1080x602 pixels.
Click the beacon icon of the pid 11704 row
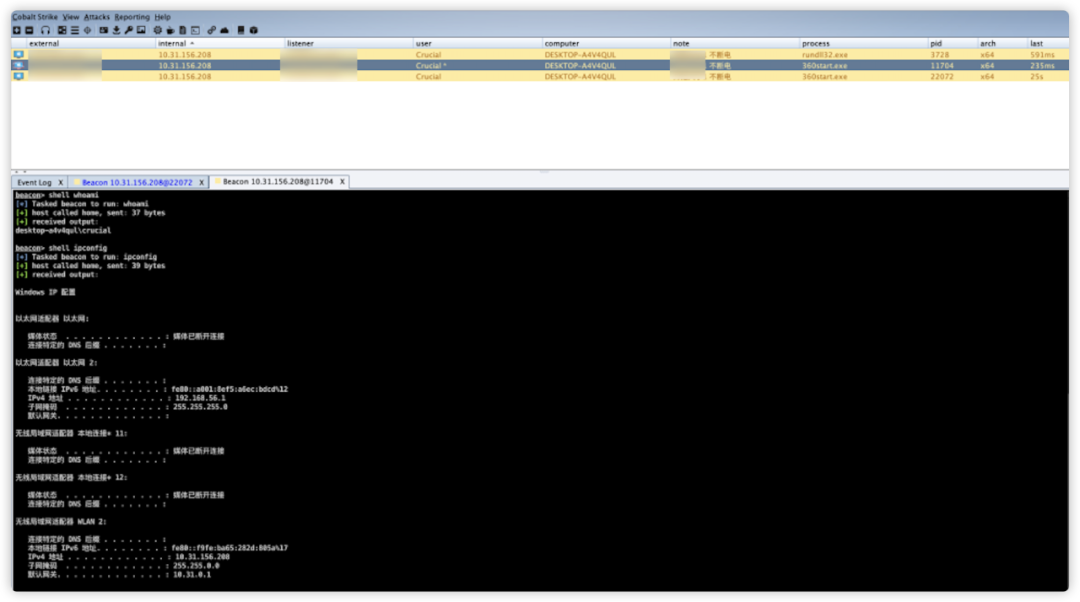click(19, 65)
